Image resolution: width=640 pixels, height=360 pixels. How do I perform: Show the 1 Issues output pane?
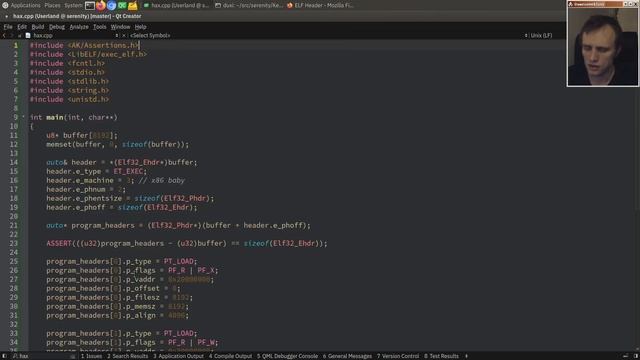click(x=91, y=356)
